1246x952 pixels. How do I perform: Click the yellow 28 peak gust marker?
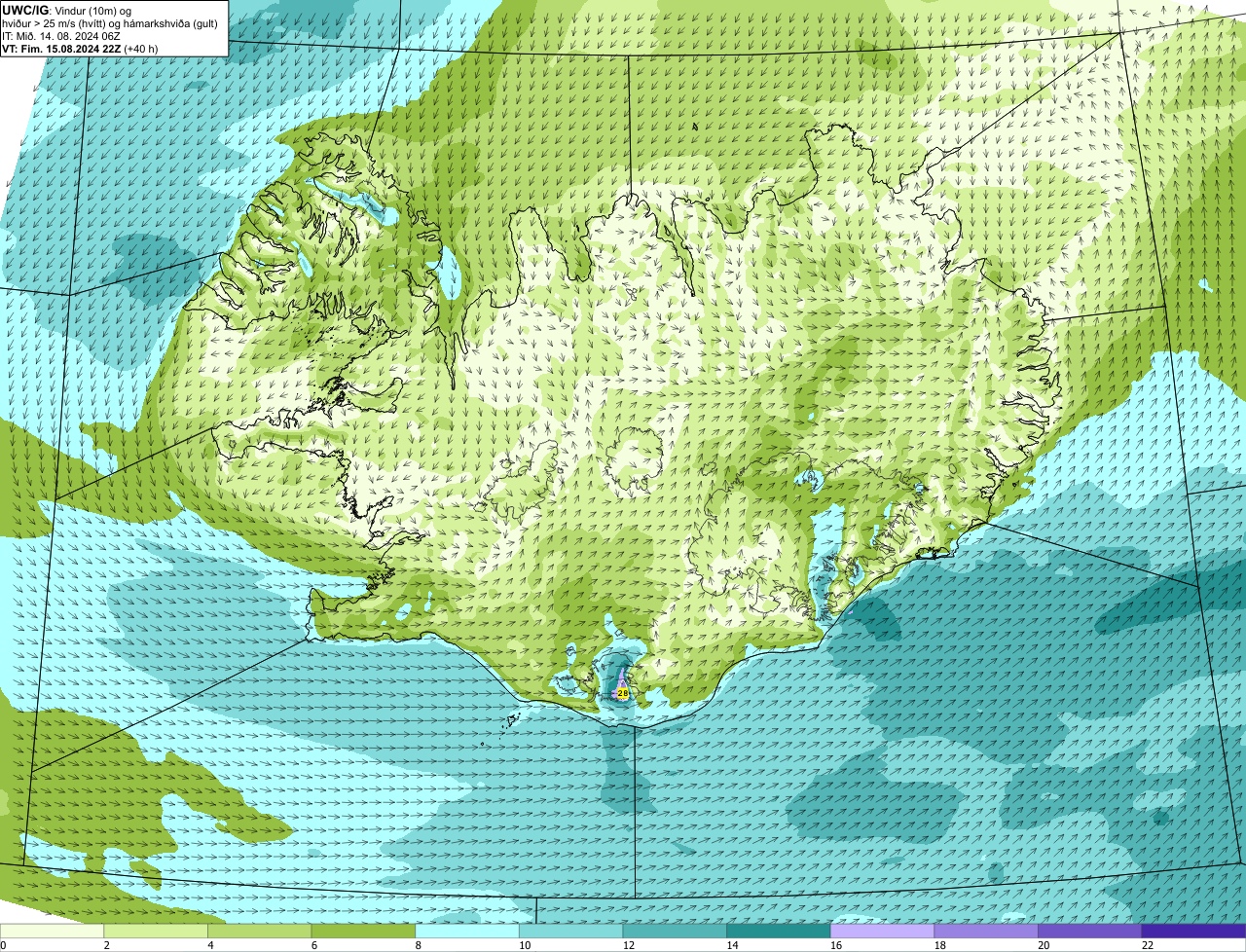[623, 693]
